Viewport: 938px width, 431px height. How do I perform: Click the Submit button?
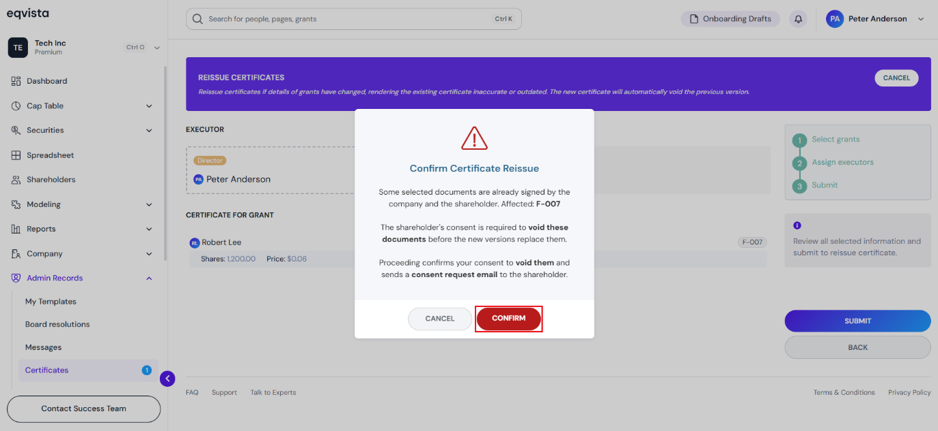click(858, 321)
